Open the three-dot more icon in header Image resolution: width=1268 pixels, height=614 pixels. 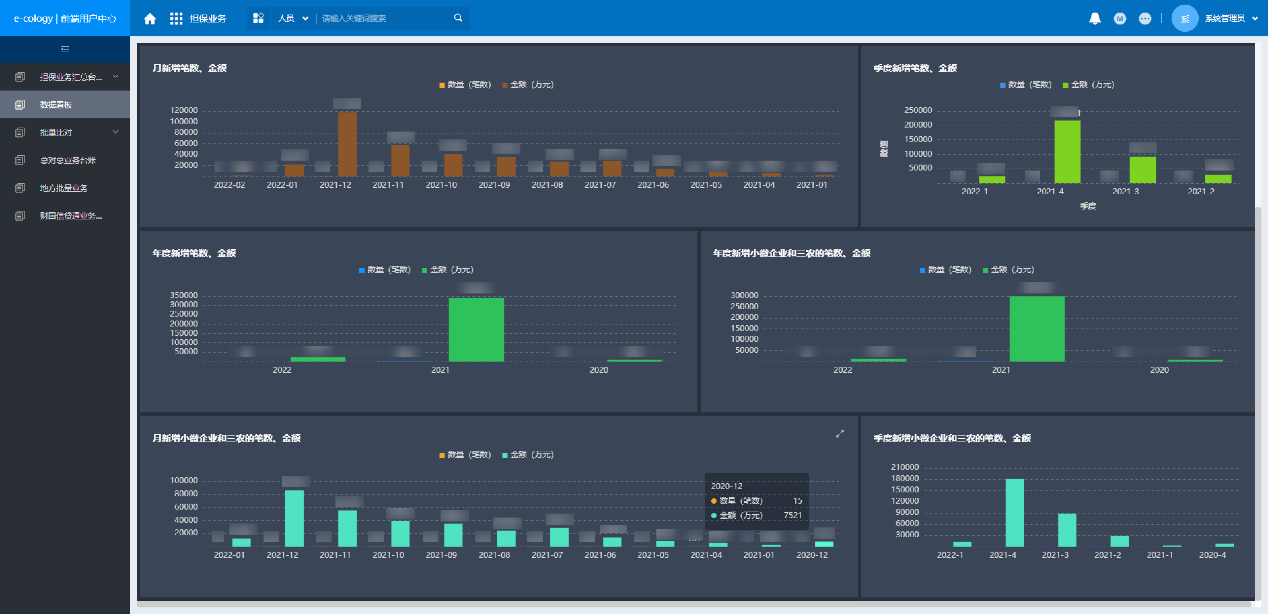[x=1145, y=18]
